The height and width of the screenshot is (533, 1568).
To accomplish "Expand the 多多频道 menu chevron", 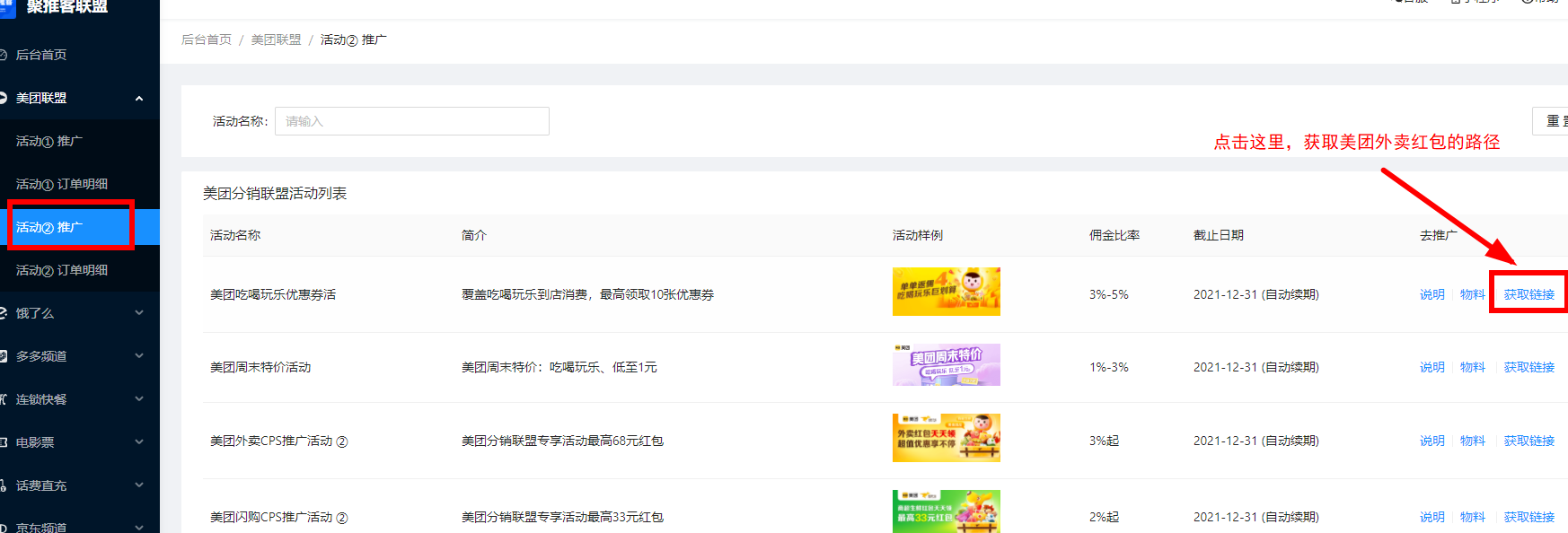I will coord(139,356).
